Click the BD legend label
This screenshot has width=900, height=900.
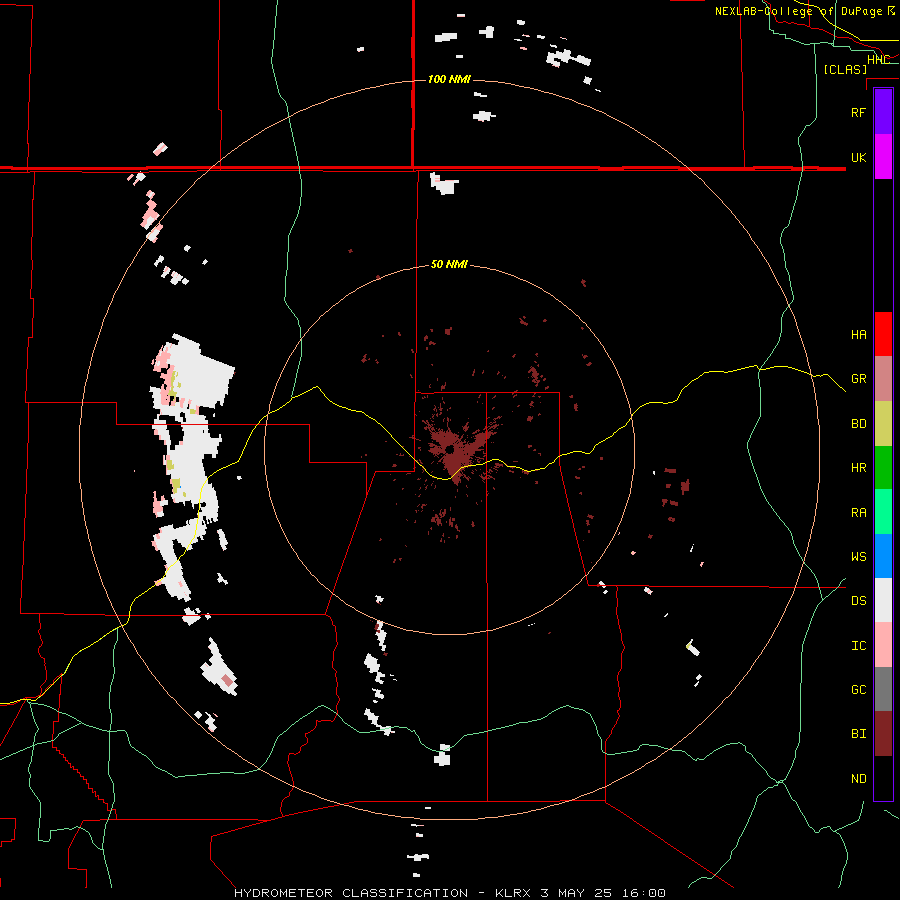[x=858, y=424]
